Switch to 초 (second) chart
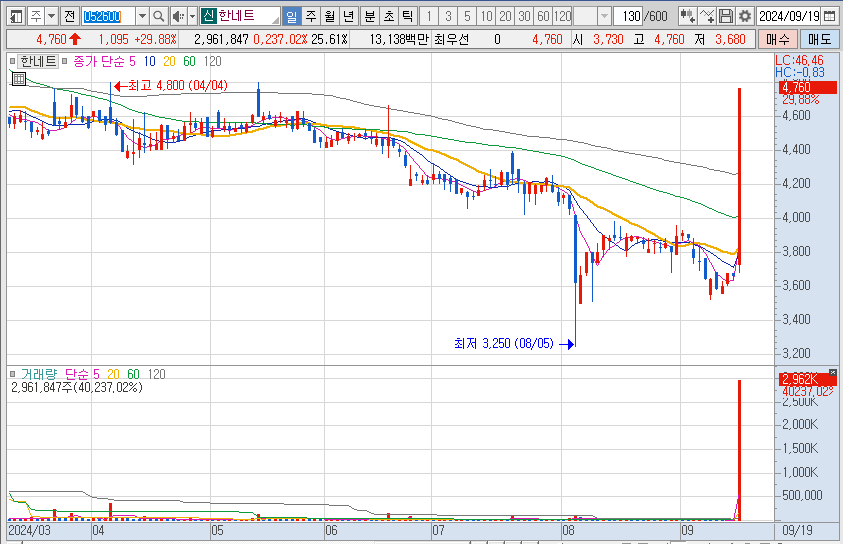 coord(388,16)
